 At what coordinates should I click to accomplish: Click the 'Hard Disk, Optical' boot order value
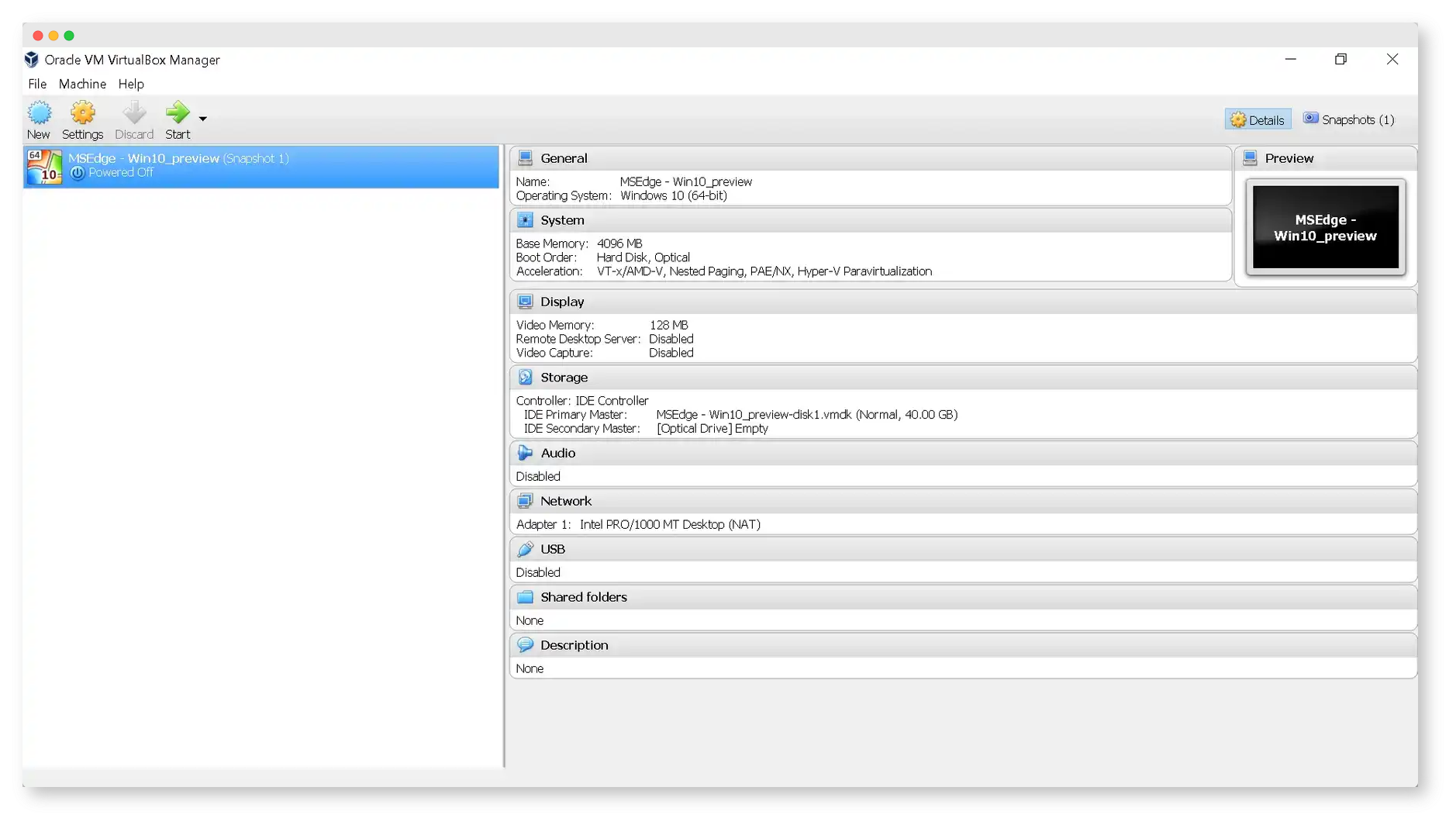click(643, 257)
